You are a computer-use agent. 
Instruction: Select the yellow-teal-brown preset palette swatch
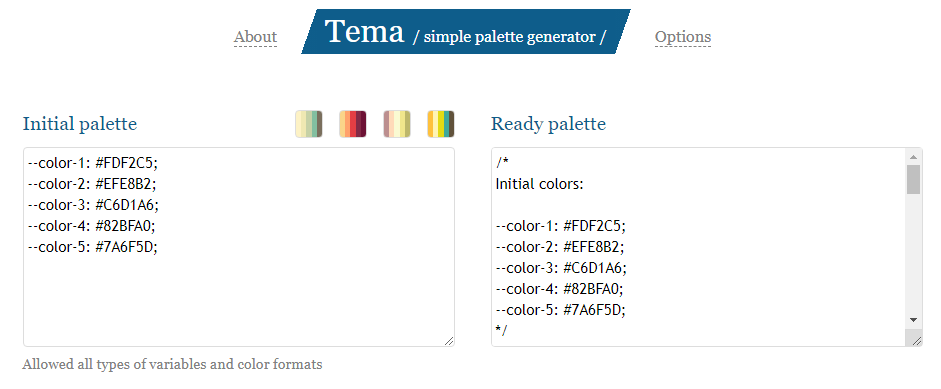(441, 124)
